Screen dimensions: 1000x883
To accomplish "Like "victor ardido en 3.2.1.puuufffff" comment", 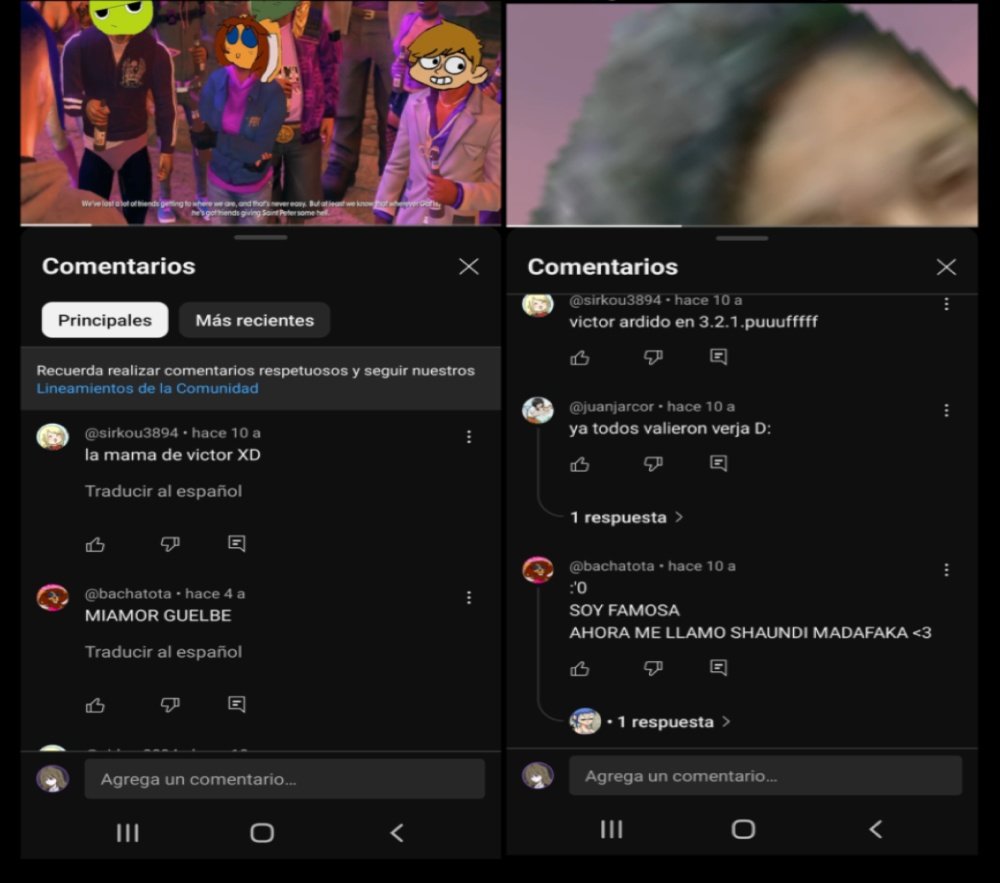I will (580, 358).
